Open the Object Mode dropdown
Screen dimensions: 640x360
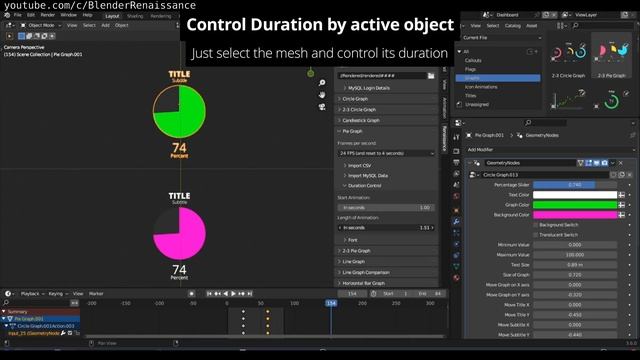(40, 25)
